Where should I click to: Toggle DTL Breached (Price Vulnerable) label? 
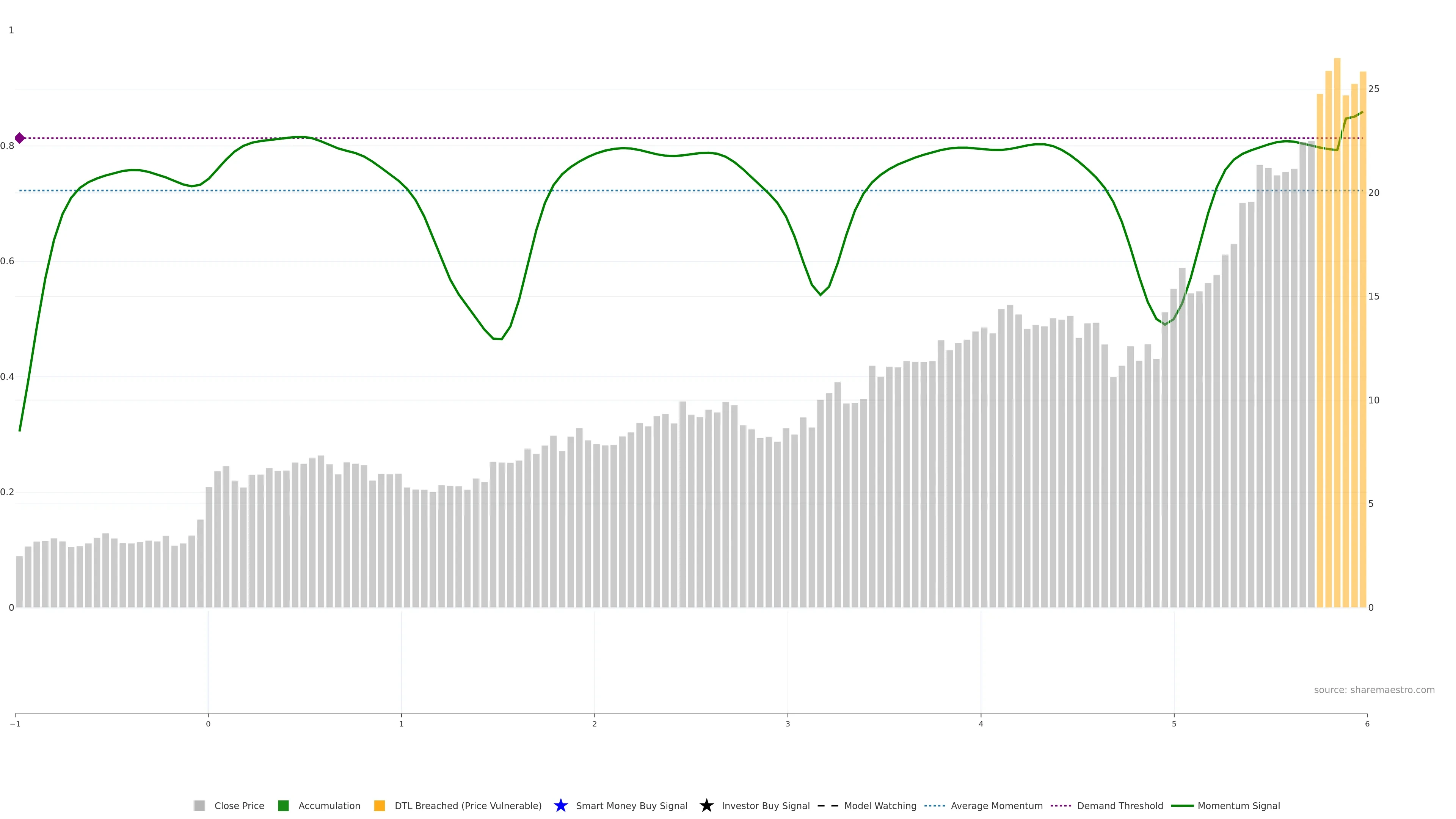468,805
